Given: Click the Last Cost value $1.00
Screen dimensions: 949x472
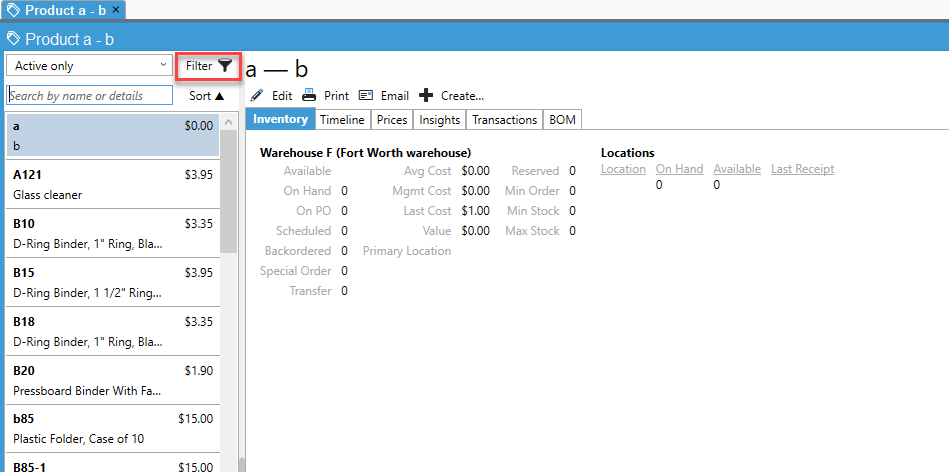Looking at the screenshot, I should [x=475, y=211].
